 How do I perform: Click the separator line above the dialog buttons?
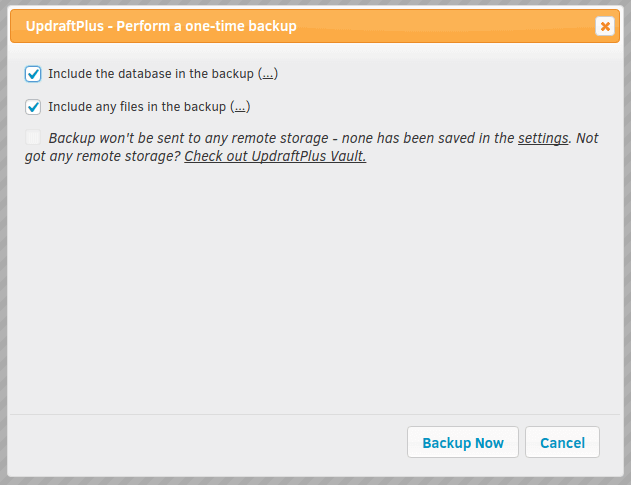tap(315, 414)
